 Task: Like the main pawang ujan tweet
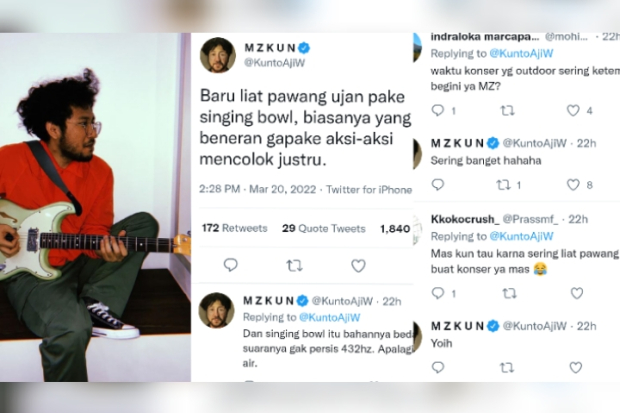tap(358, 265)
